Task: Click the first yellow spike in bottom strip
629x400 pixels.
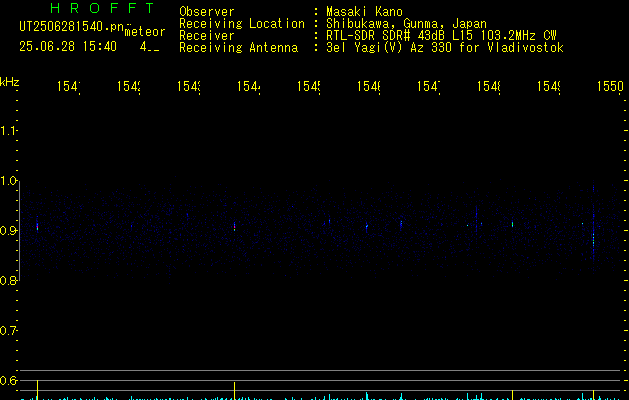Action: [x=37, y=390]
